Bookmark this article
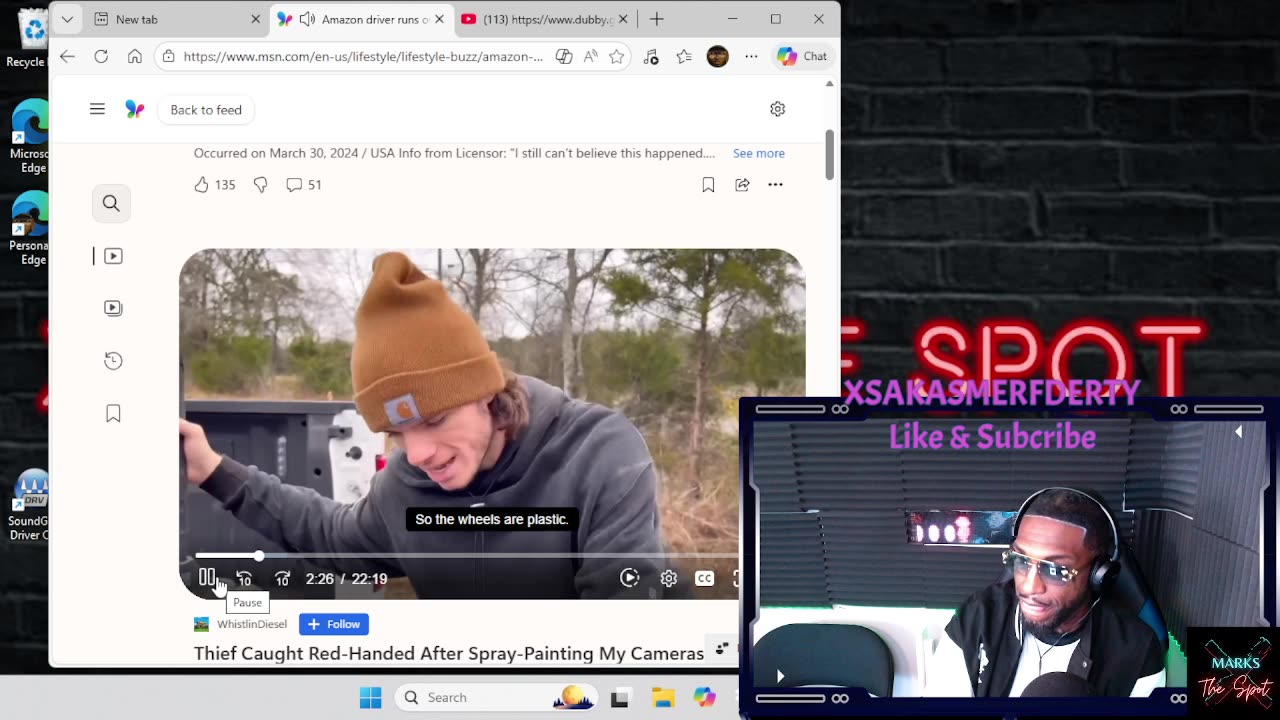Screen dimensions: 1280x720 [x=708, y=184]
